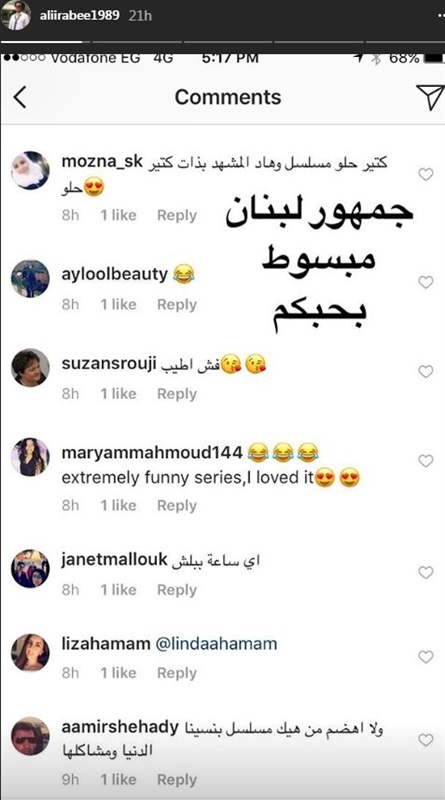Open ayloolbeauty's username profile

tap(114, 274)
